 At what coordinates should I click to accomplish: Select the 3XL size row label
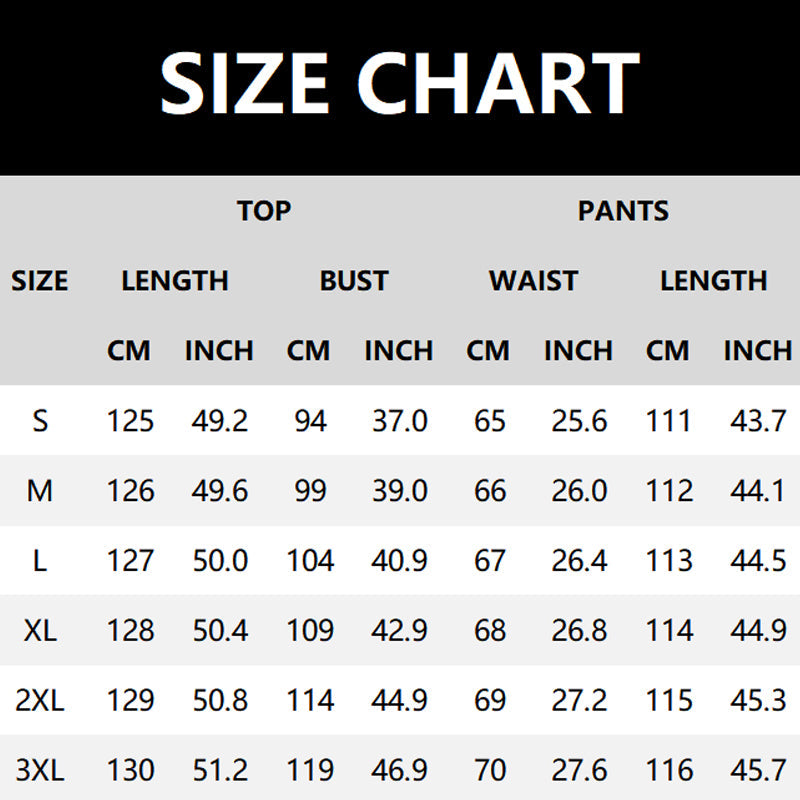coord(40,771)
